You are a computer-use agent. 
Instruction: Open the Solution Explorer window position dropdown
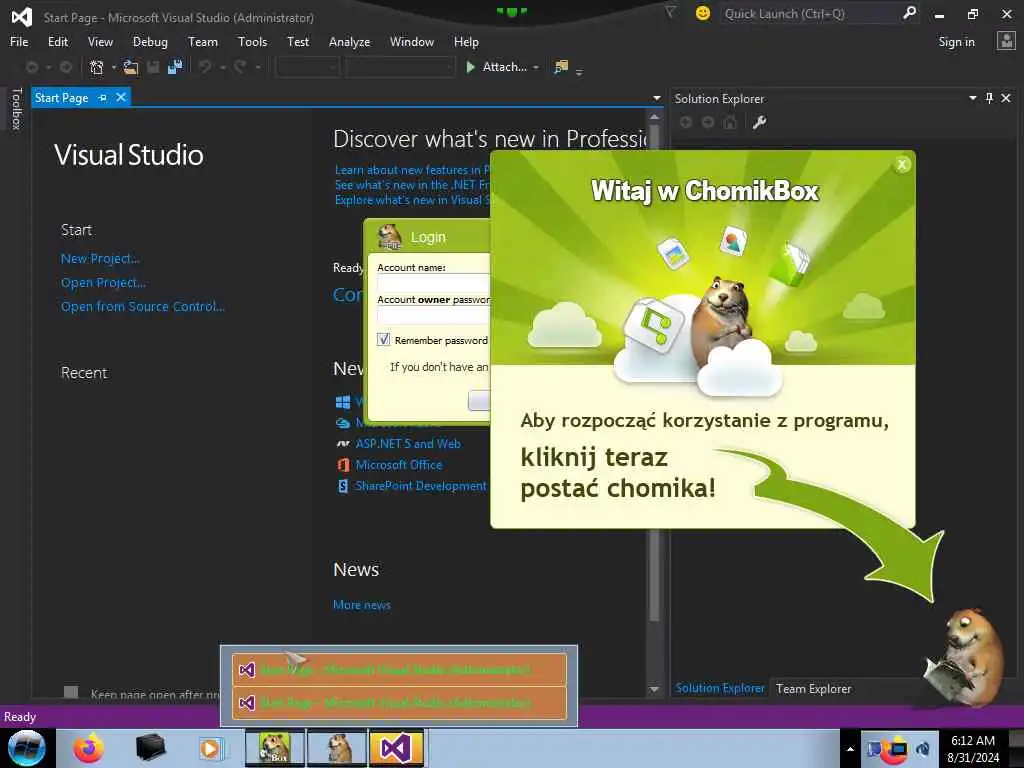click(972, 98)
